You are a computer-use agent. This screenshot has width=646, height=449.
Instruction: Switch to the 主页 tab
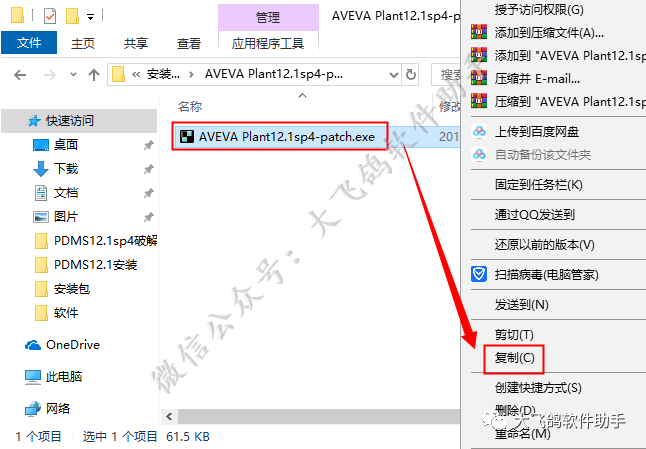click(83, 43)
